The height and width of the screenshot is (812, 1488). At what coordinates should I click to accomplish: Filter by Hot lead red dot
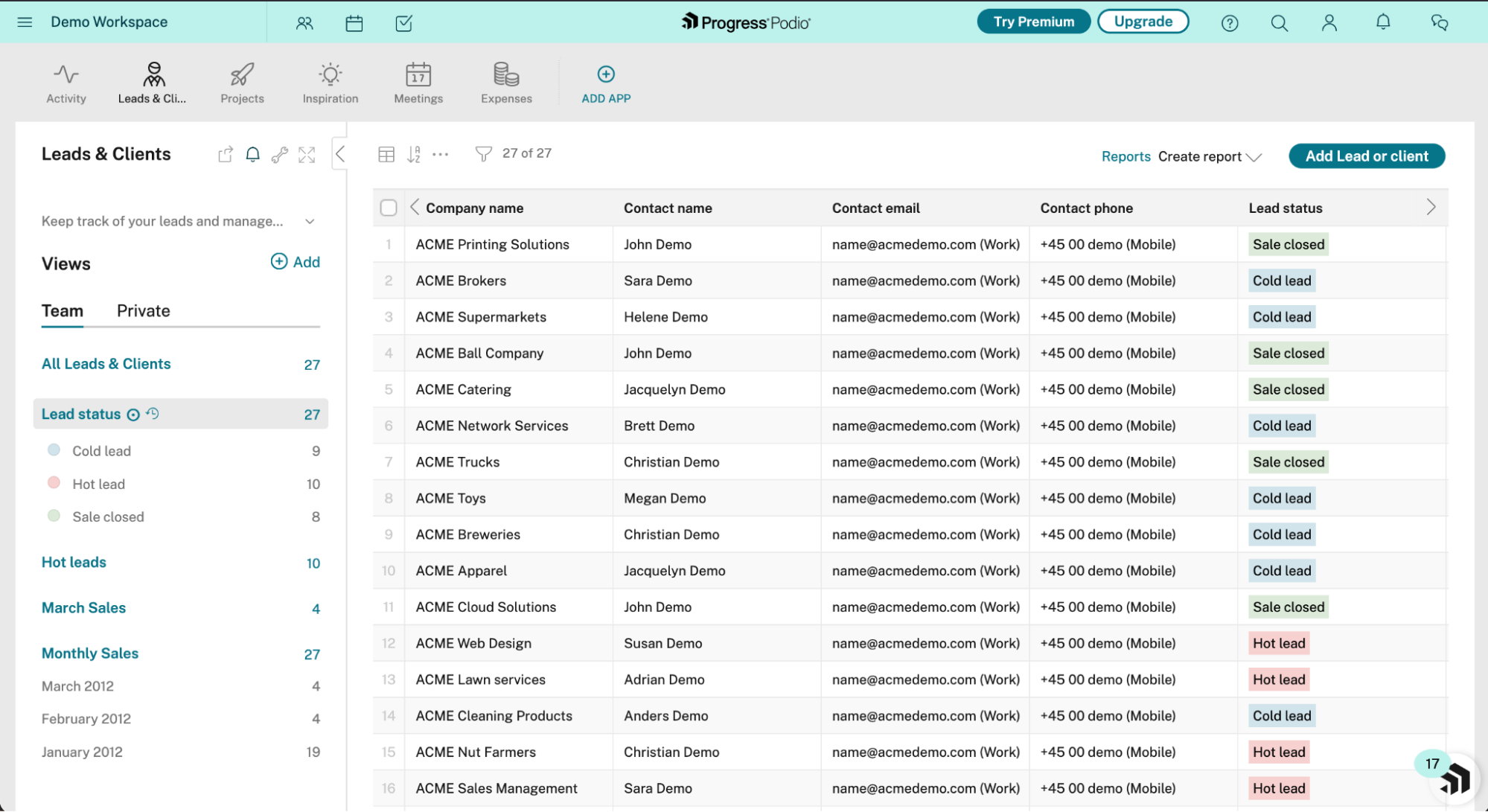tap(54, 482)
